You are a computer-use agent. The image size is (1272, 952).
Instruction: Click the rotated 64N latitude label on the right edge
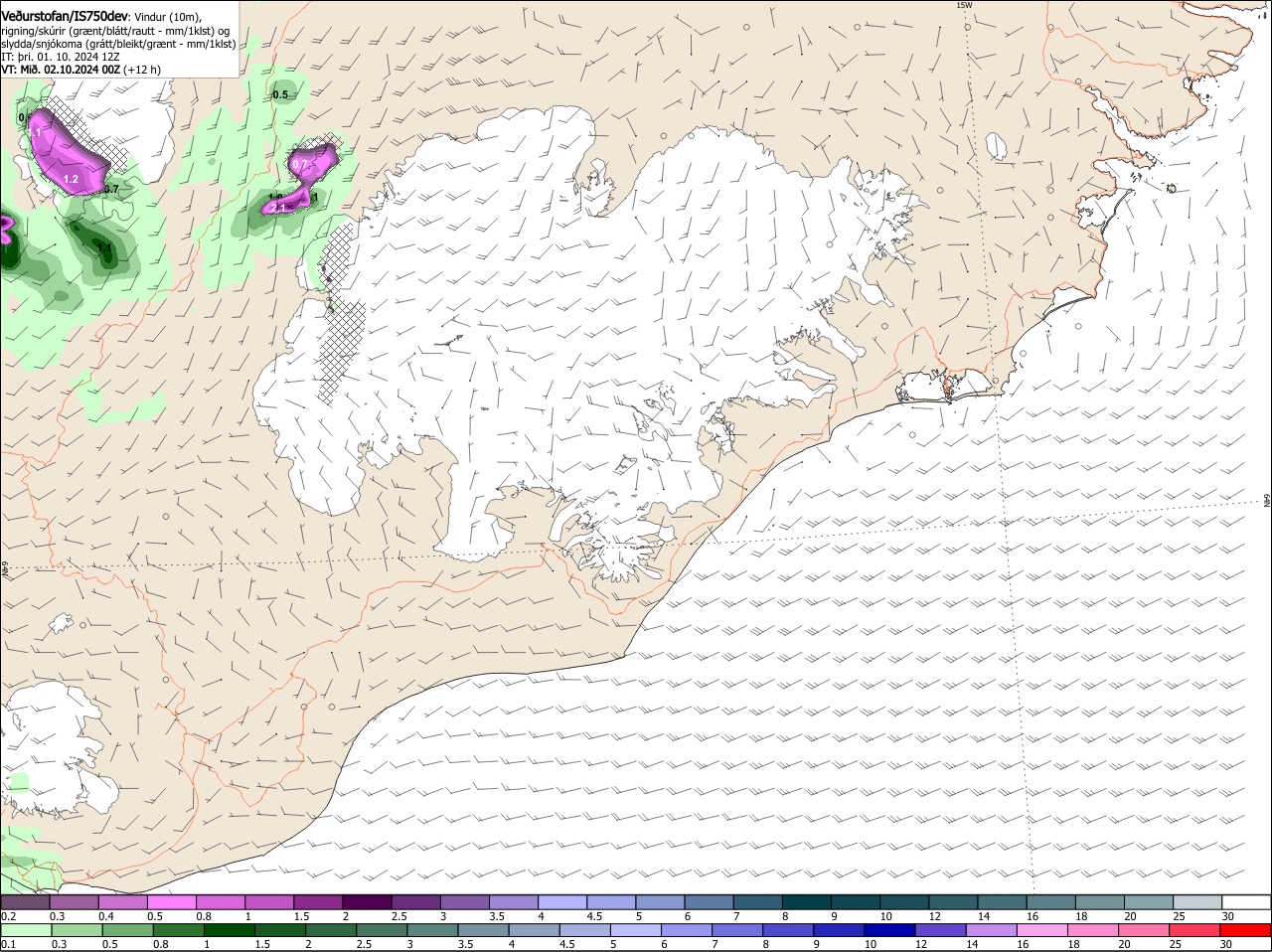pyautogui.click(x=1267, y=501)
